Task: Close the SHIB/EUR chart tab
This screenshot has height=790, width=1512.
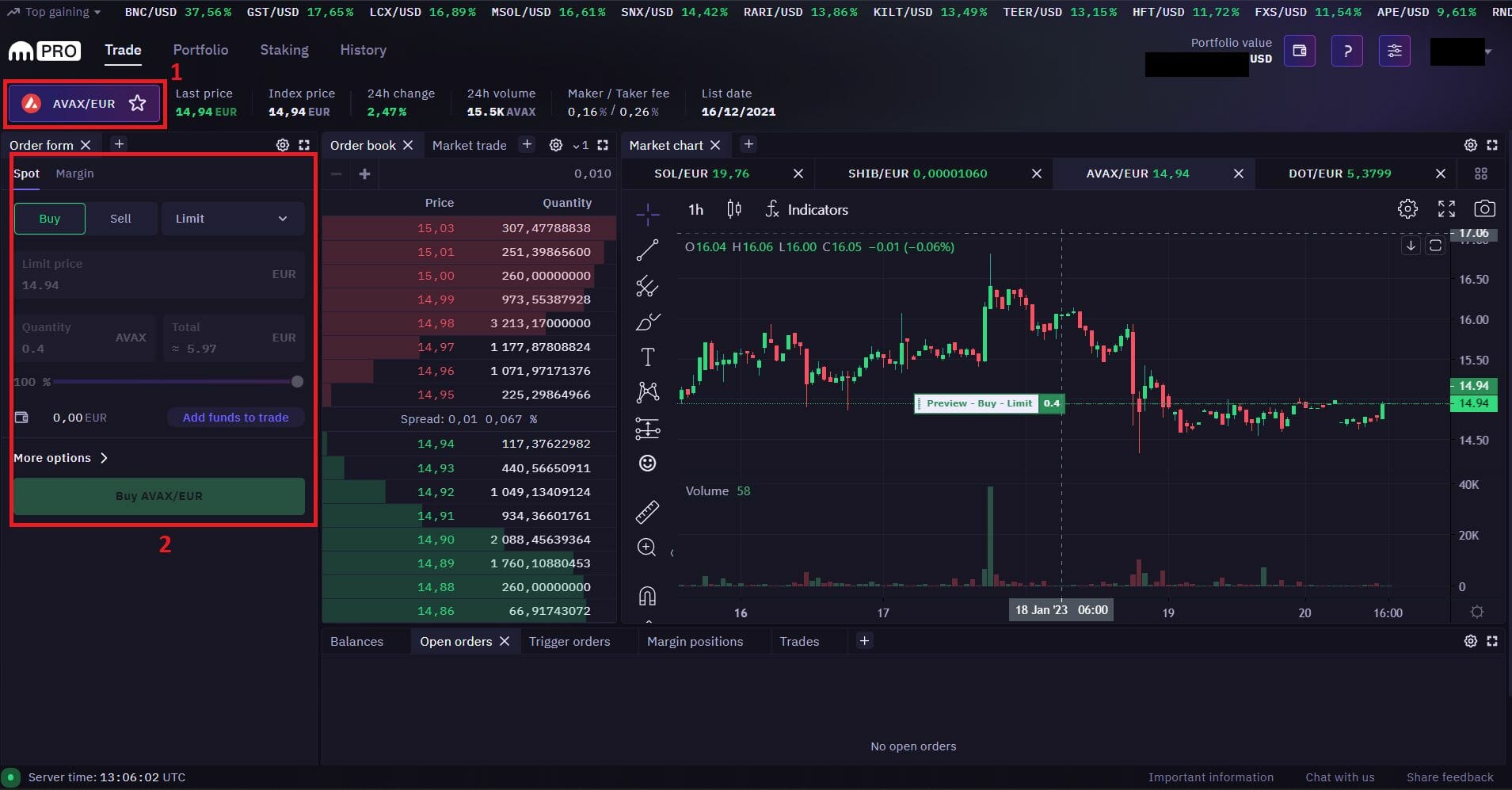Action: (1036, 174)
